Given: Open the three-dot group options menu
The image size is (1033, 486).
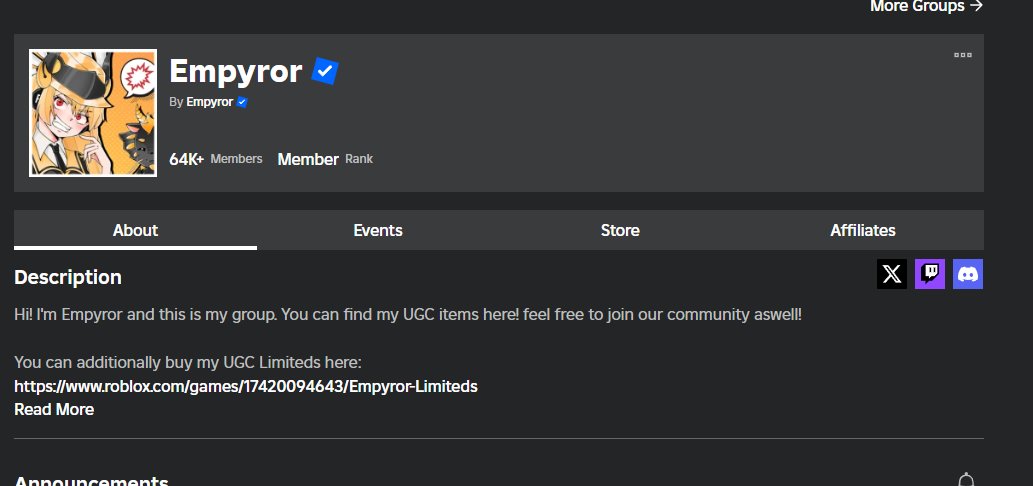Looking at the screenshot, I should [x=963, y=55].
